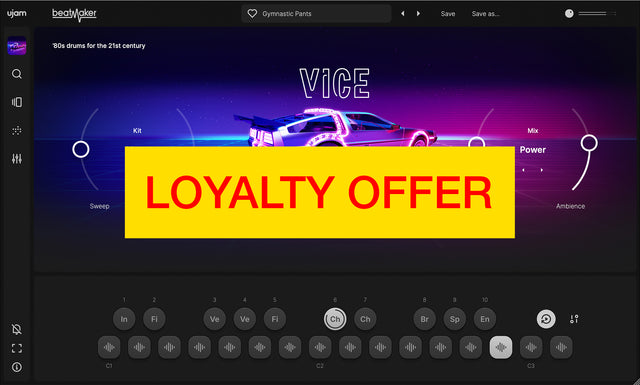640x385 pixels.
Task: Trigger the active Ch pattern pad six
Action: [x=335, y=319]
